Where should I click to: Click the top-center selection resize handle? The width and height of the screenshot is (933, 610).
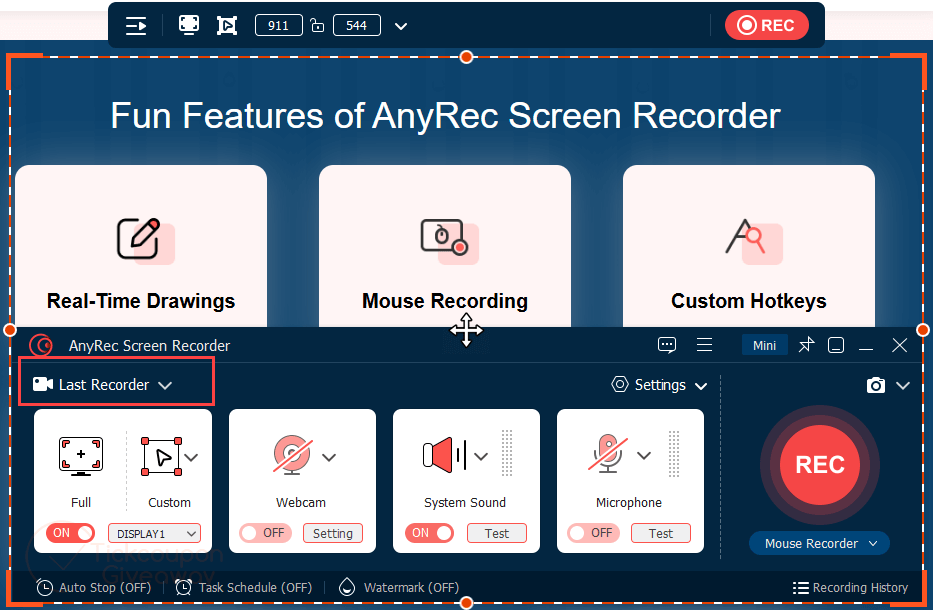point(466,57)
